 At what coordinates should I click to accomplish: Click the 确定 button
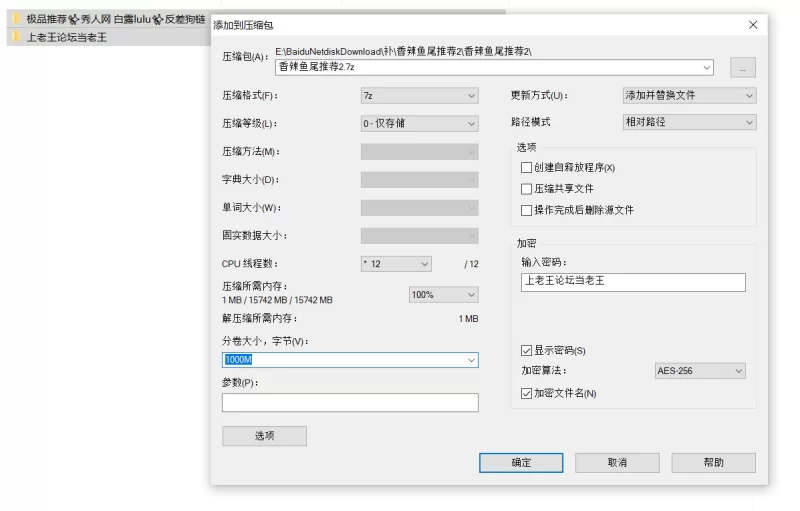[x=521, y=463]
